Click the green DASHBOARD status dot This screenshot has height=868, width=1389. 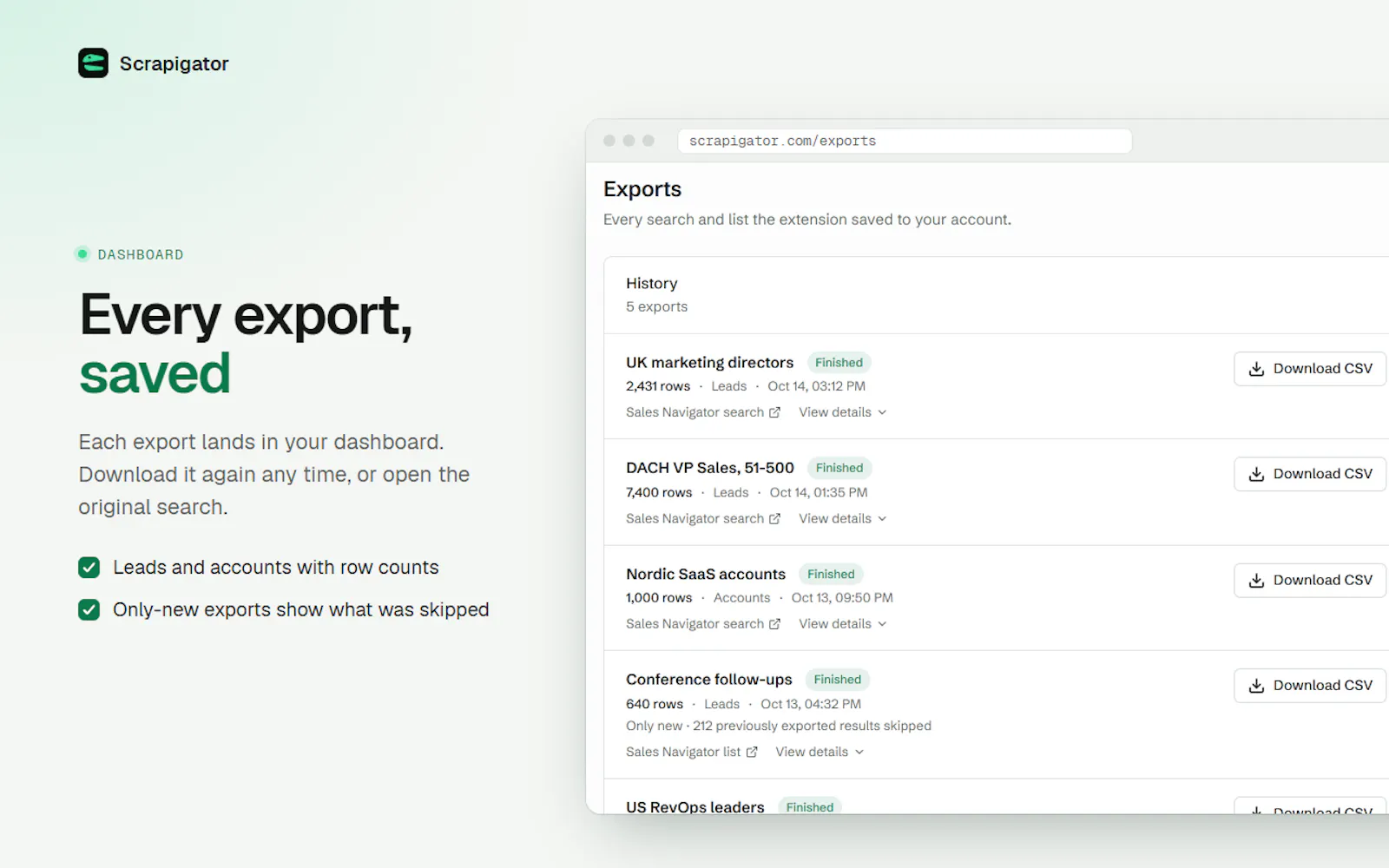[82, 254]
